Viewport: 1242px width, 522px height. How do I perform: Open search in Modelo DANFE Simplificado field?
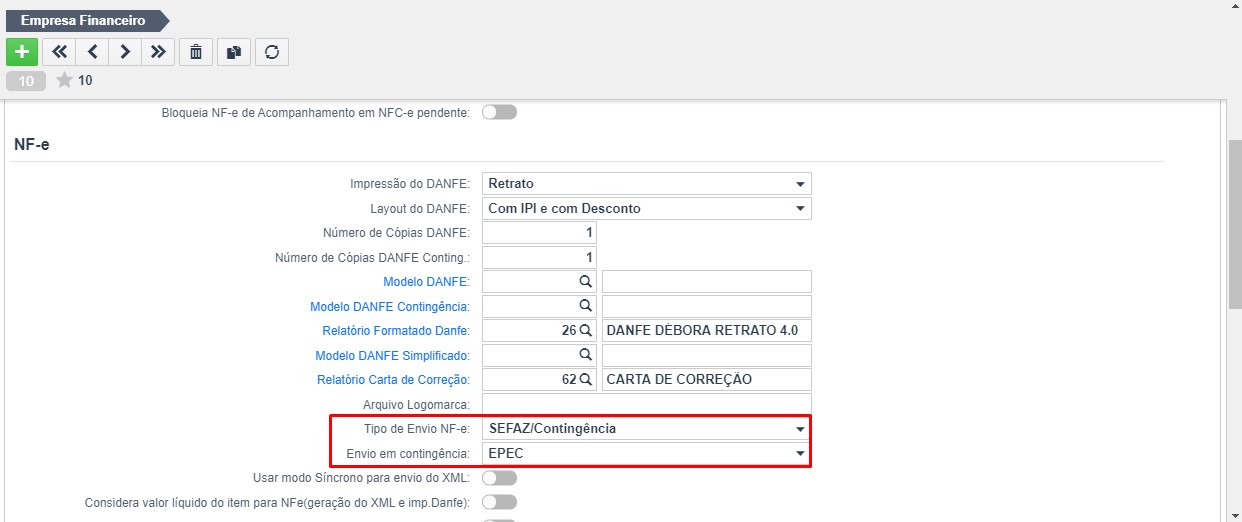pyautogui.click(x=586, y=355)
